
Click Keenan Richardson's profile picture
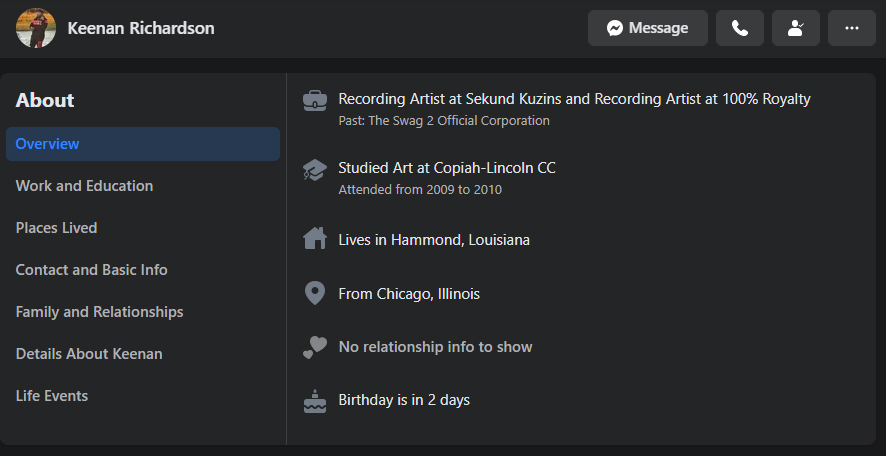tap(36, 28)
